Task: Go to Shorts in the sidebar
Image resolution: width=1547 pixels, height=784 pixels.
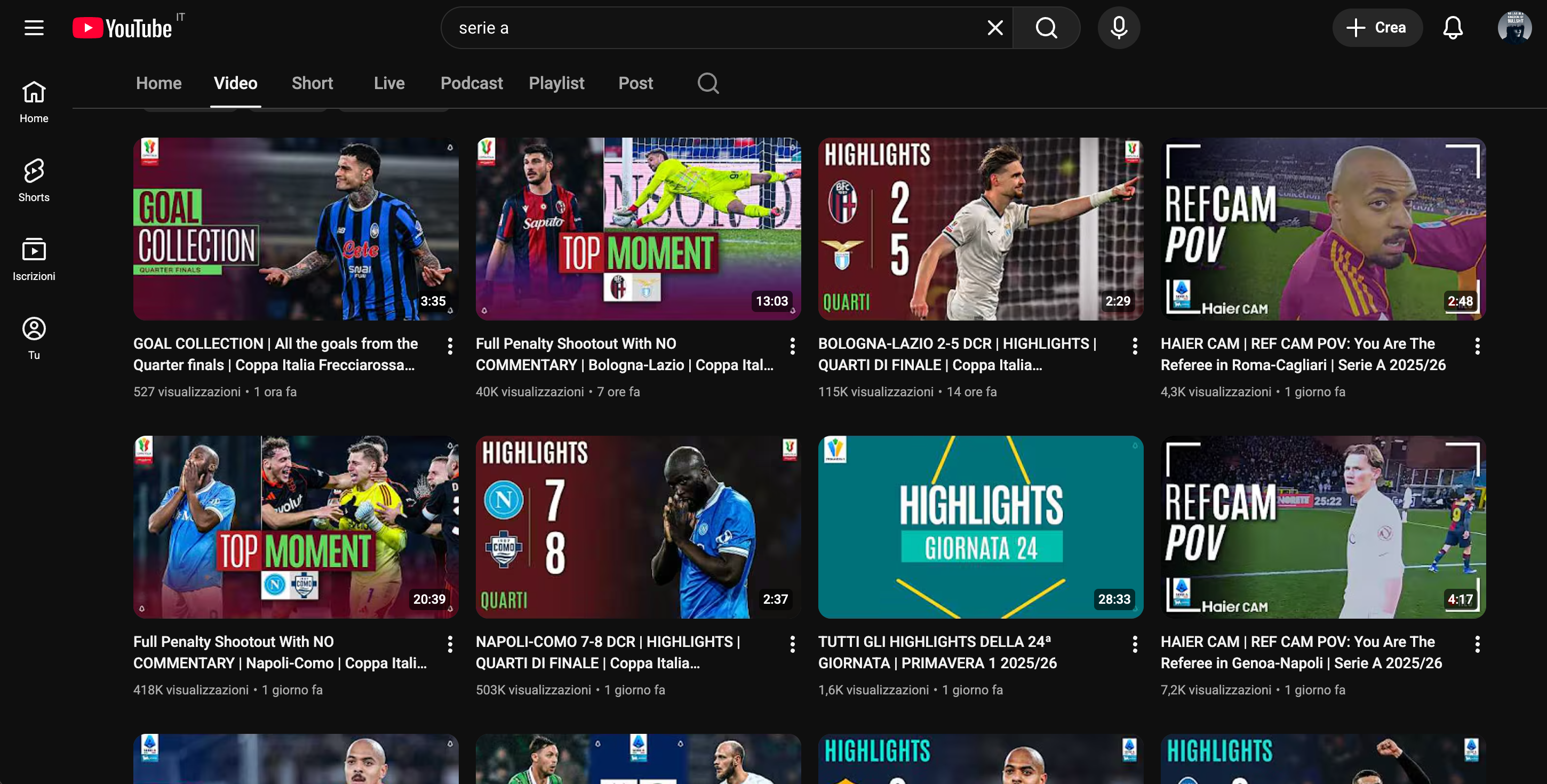Action: click(34, 180)
